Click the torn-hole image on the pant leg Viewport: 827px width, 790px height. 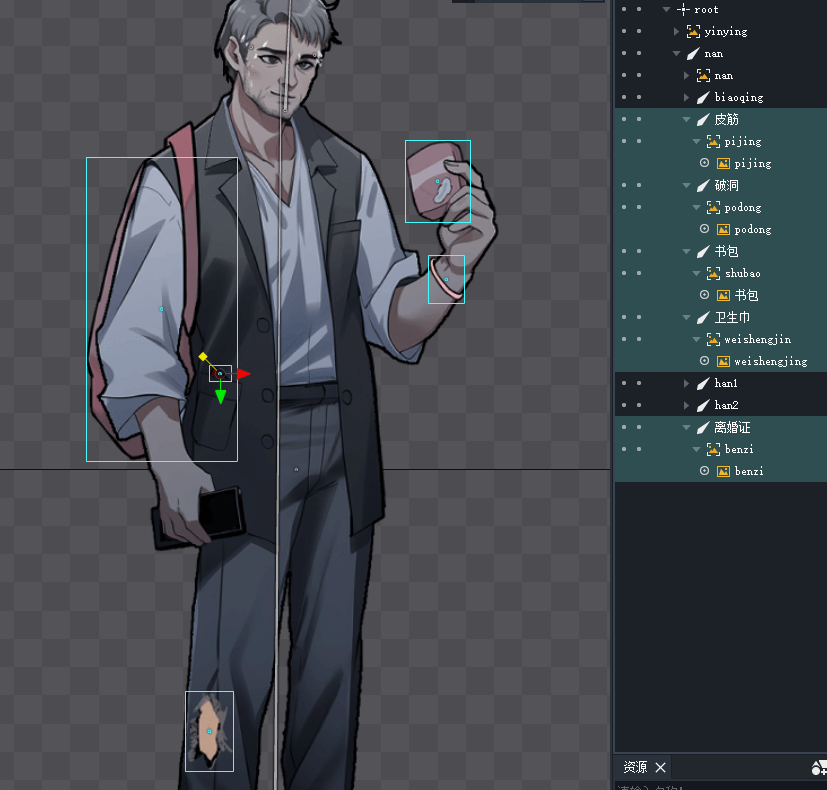coord(209,731)
